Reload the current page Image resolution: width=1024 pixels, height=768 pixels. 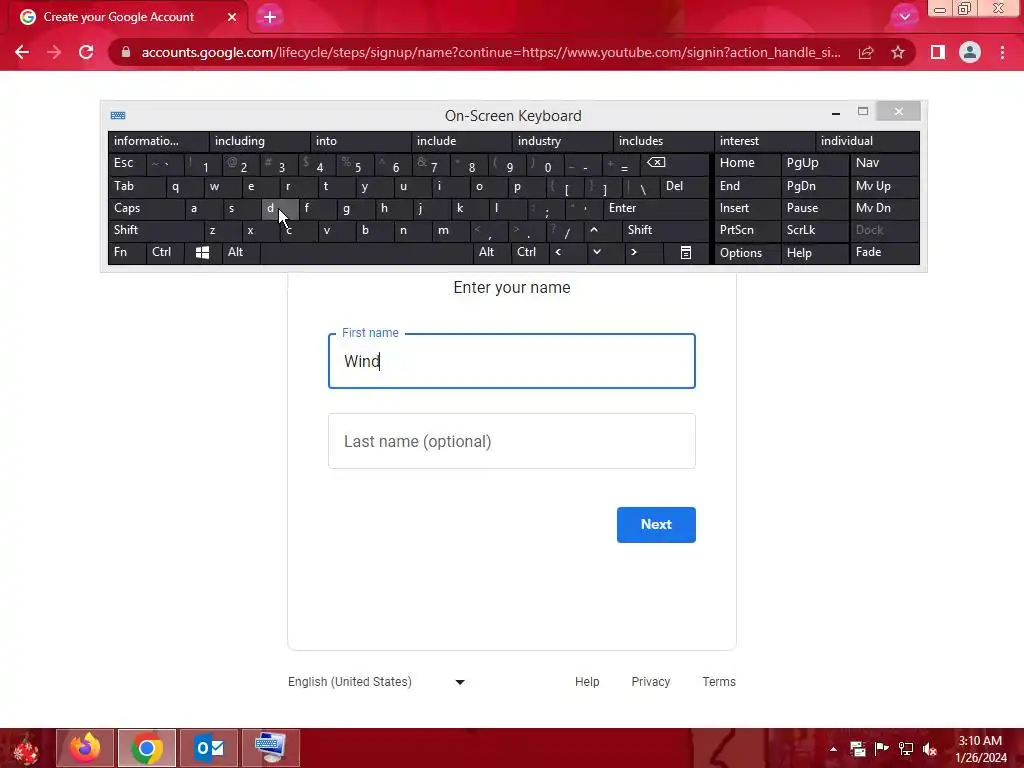[x=86, y=52]
